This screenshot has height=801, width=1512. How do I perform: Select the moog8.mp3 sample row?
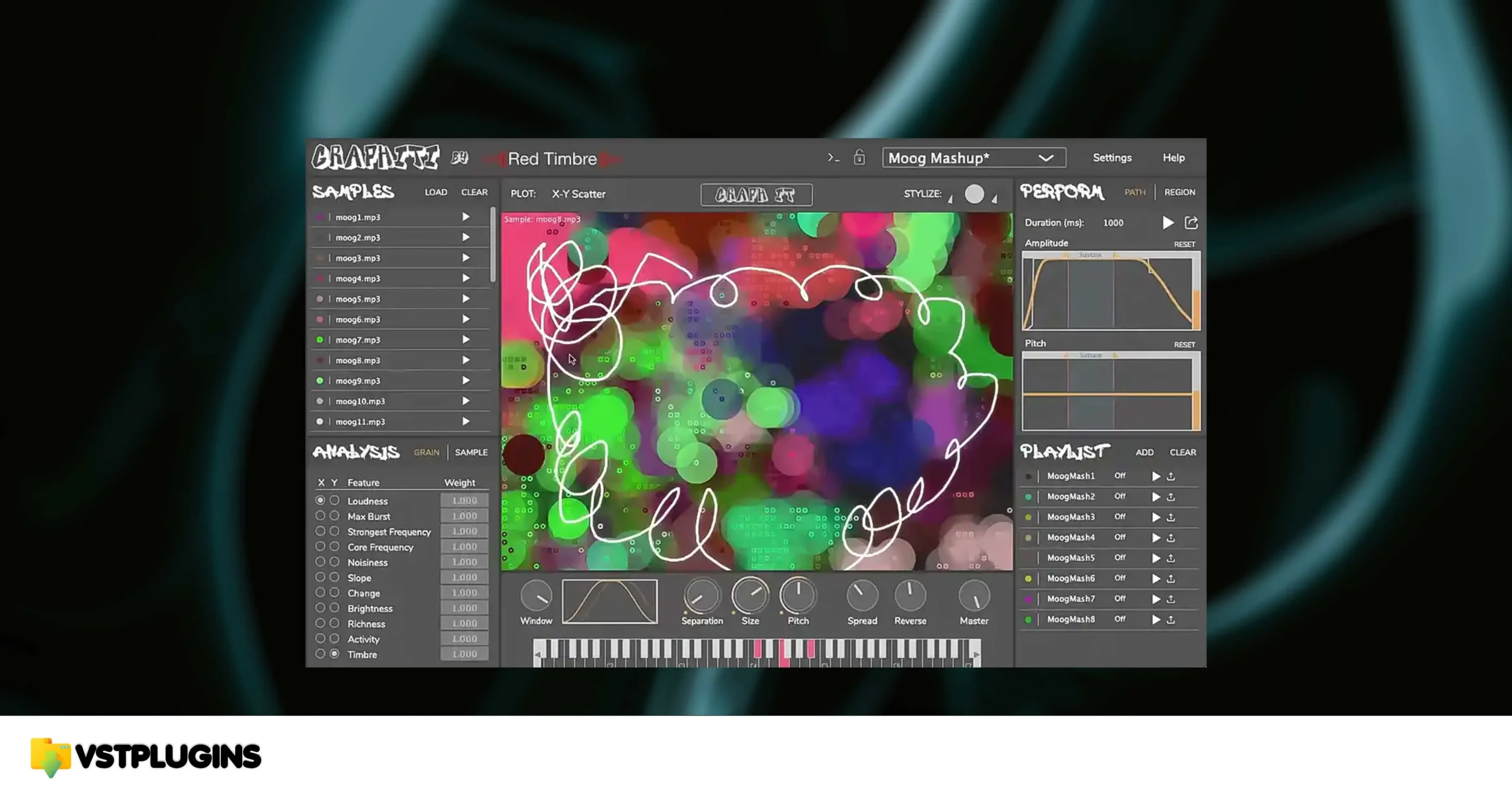point(400,360)
